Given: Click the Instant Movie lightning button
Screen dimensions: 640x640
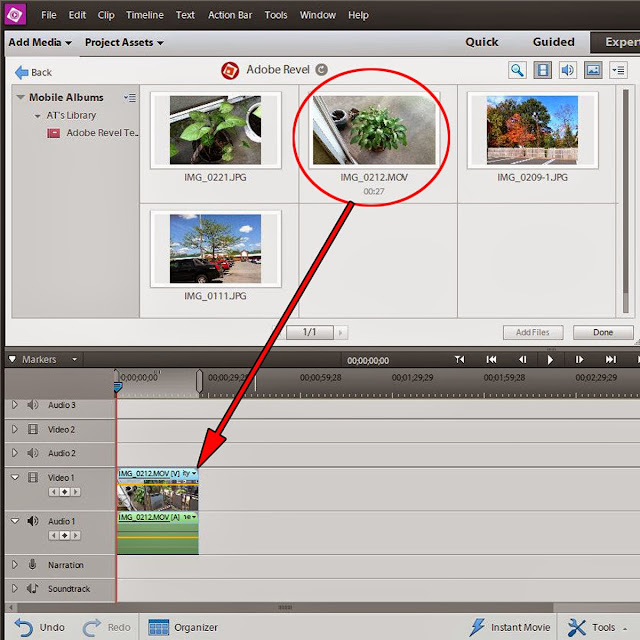Looking at the screenshot, I should [510, 627].
